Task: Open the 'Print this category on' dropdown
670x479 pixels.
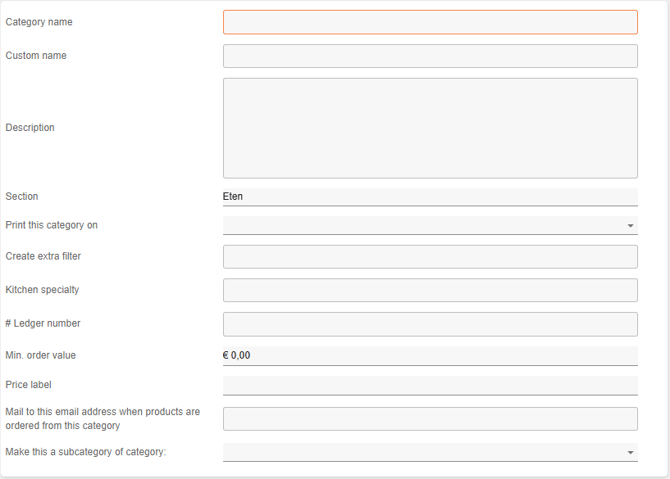Action: tap(430, 226)
